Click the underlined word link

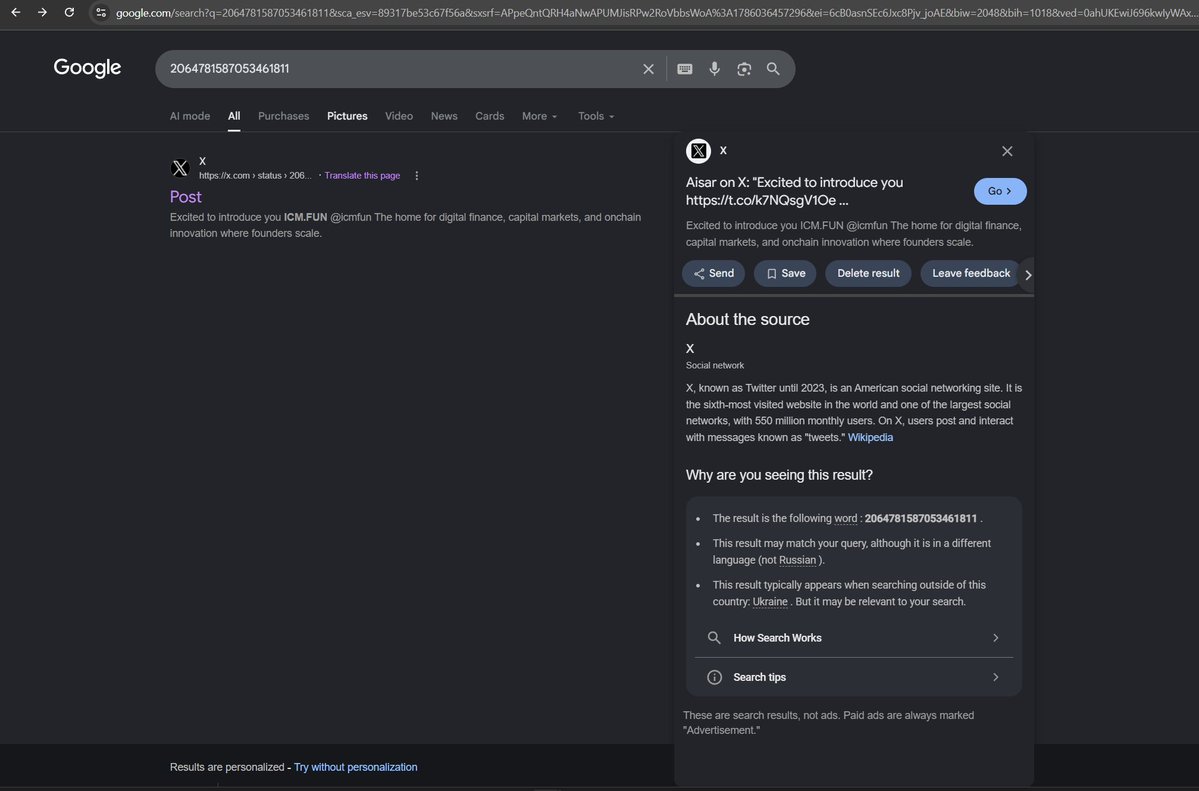(846, 519)
